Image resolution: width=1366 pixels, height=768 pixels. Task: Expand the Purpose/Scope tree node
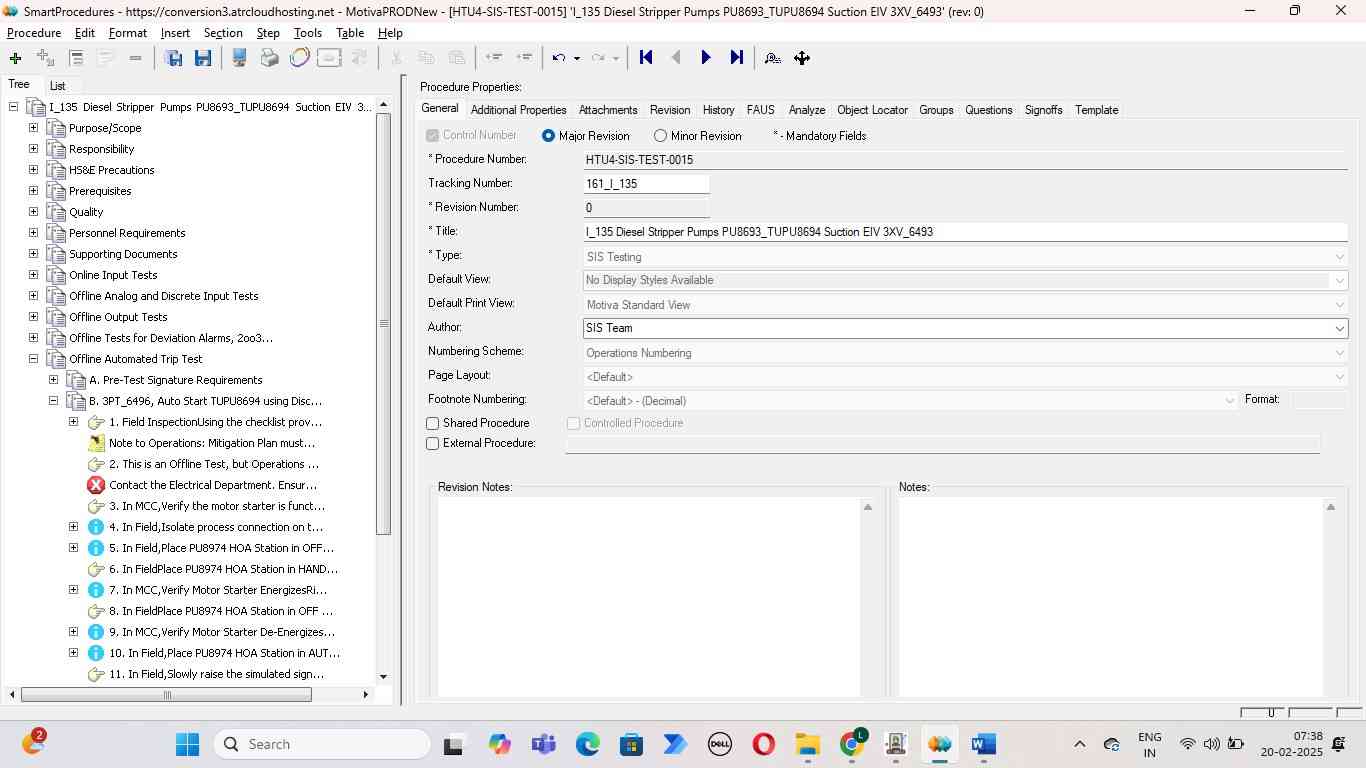click(x=33, y=128)
